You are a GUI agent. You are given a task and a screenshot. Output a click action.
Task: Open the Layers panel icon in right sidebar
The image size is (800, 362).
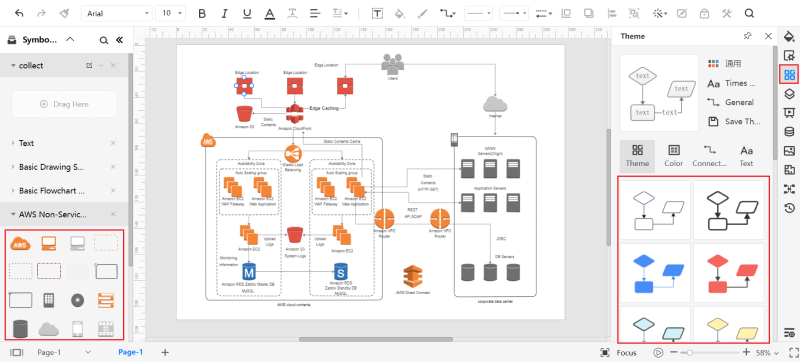click(x=789, y=94)
